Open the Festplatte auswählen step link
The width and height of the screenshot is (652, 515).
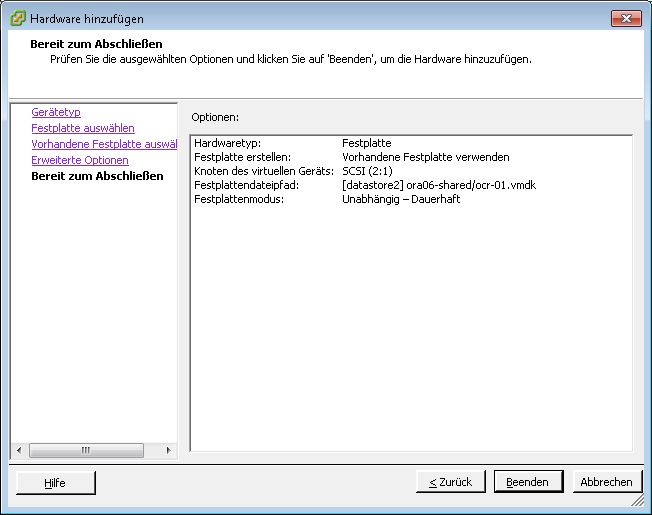[x=83, y=129]
